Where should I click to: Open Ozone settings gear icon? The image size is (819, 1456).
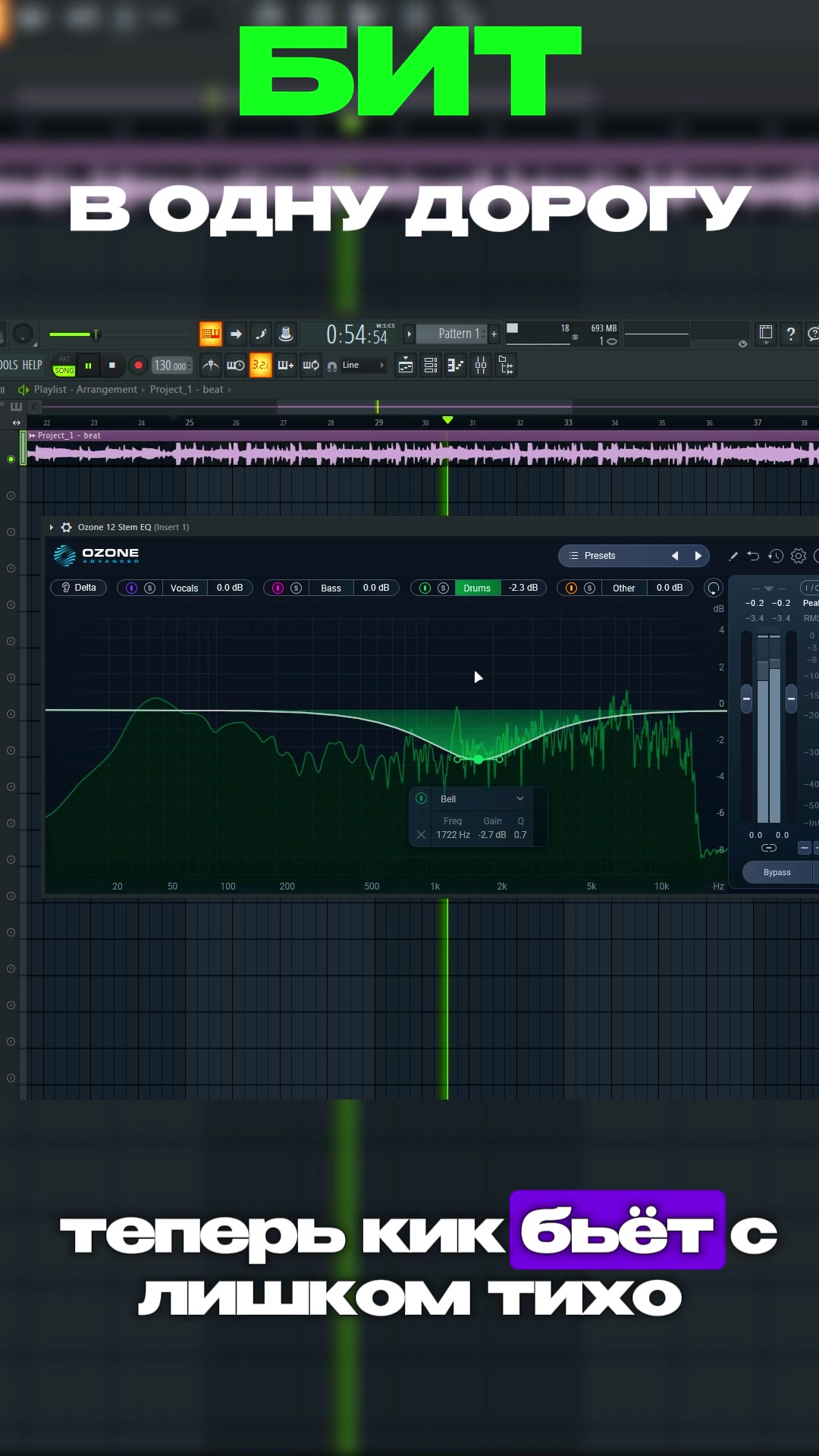pyautogui.click(x=799, y=556)
